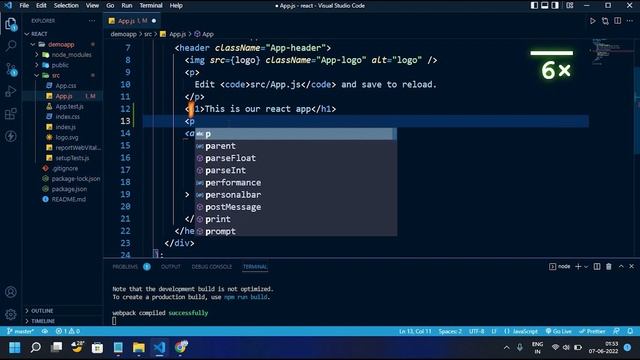
Task: Open the Search view in activity bar
Action: point(11,46)
